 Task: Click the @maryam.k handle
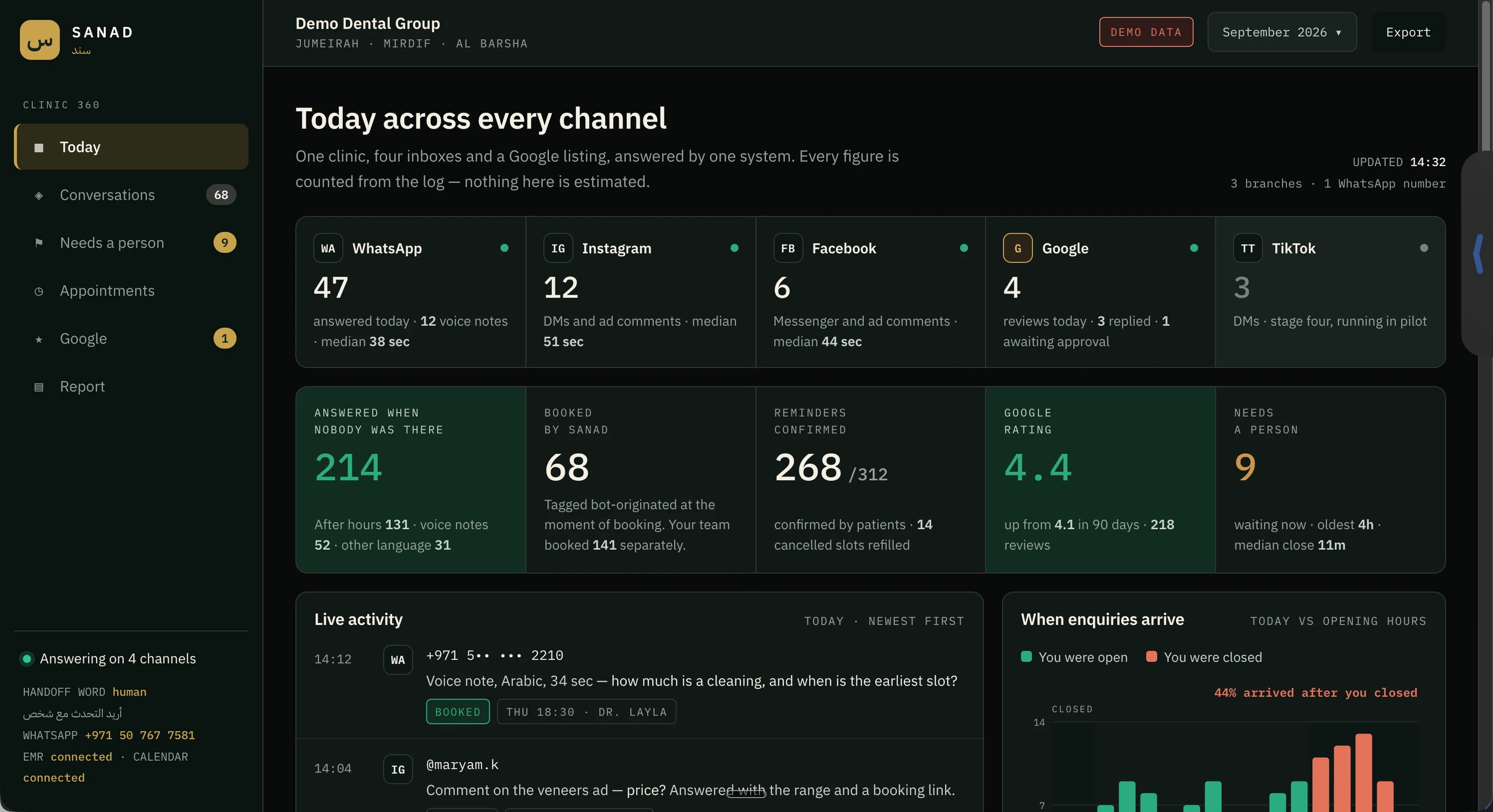463,765
